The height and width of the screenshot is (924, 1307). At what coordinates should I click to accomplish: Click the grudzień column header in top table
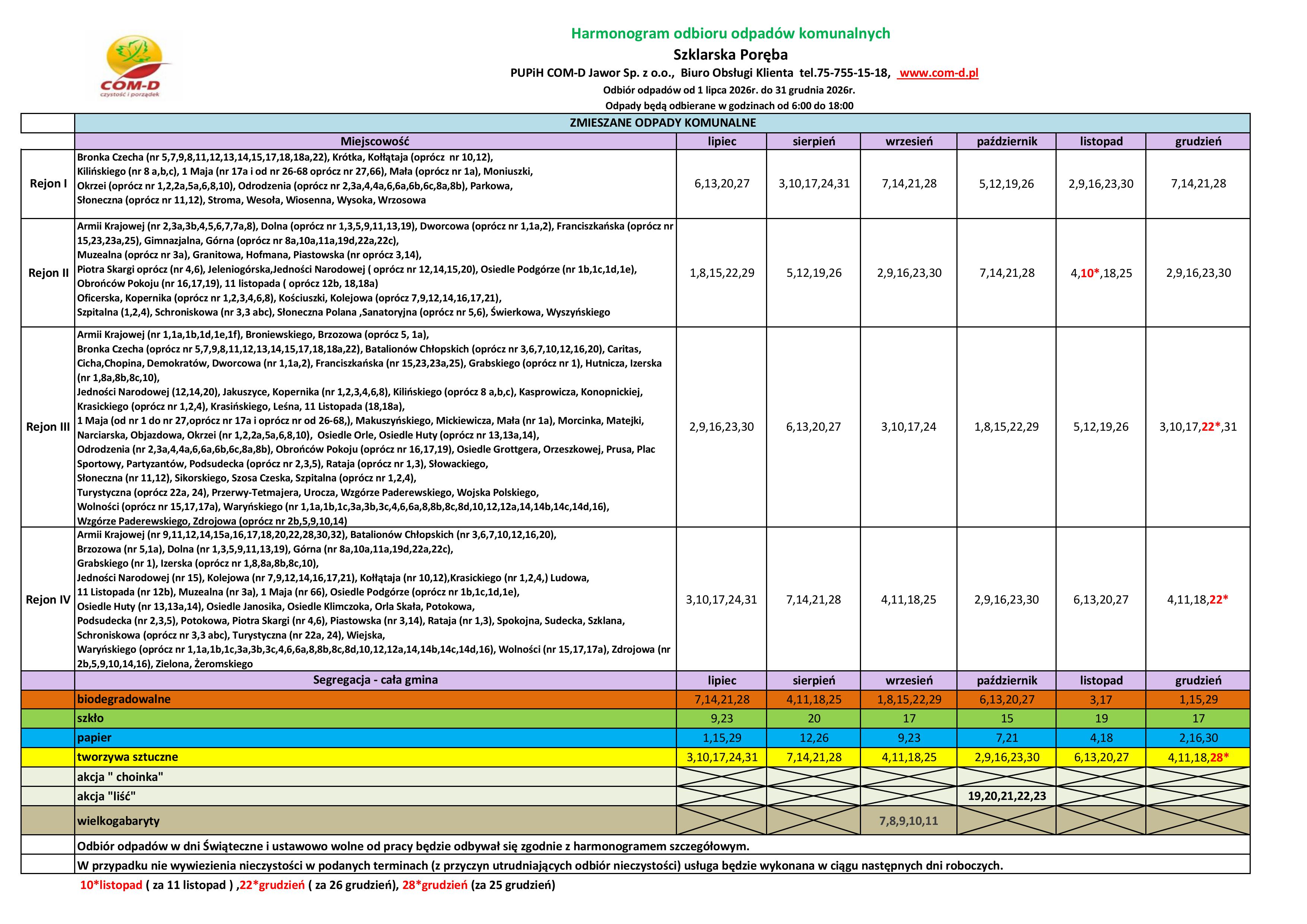[x=1198, y=141]
